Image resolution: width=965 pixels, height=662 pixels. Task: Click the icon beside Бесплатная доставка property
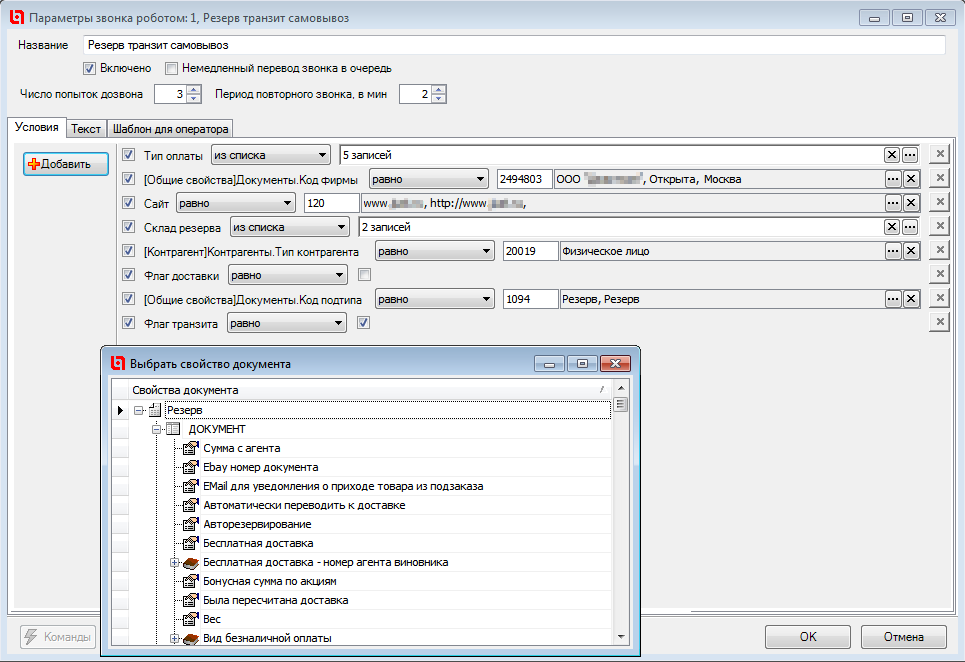point(191,543)
